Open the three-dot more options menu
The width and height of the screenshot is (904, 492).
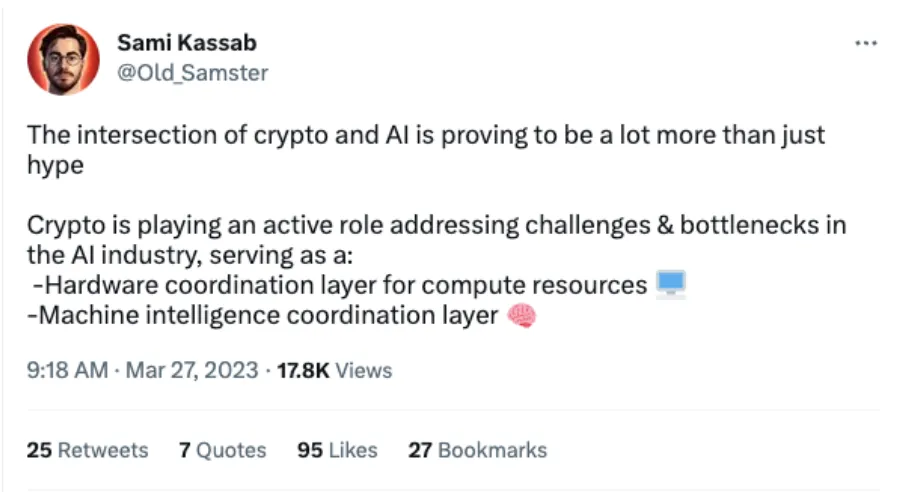coord(866,44)
